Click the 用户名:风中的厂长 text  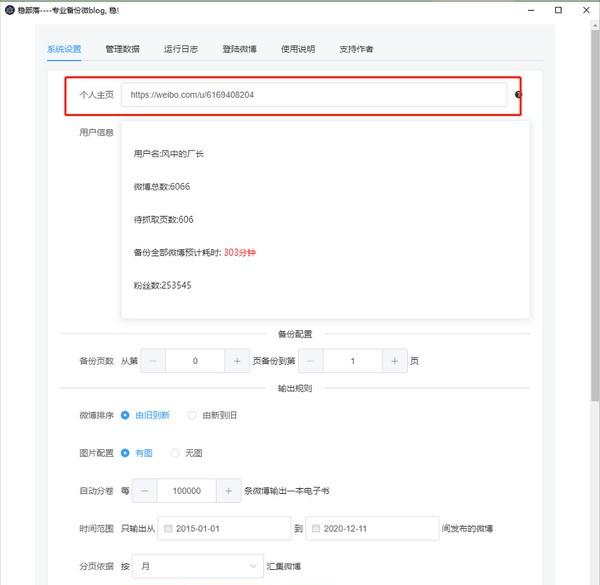(169, 153)
